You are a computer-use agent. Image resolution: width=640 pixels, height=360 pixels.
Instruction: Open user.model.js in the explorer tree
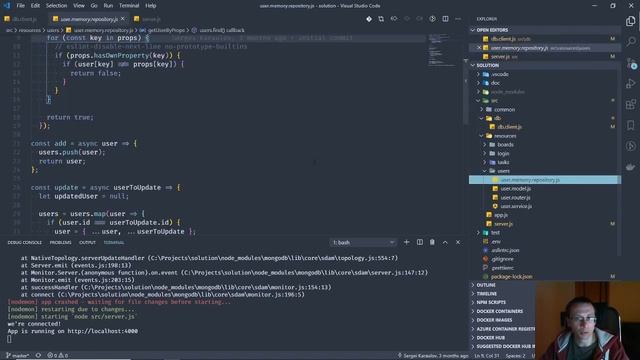pyautogui.click(x=516, y=189)
